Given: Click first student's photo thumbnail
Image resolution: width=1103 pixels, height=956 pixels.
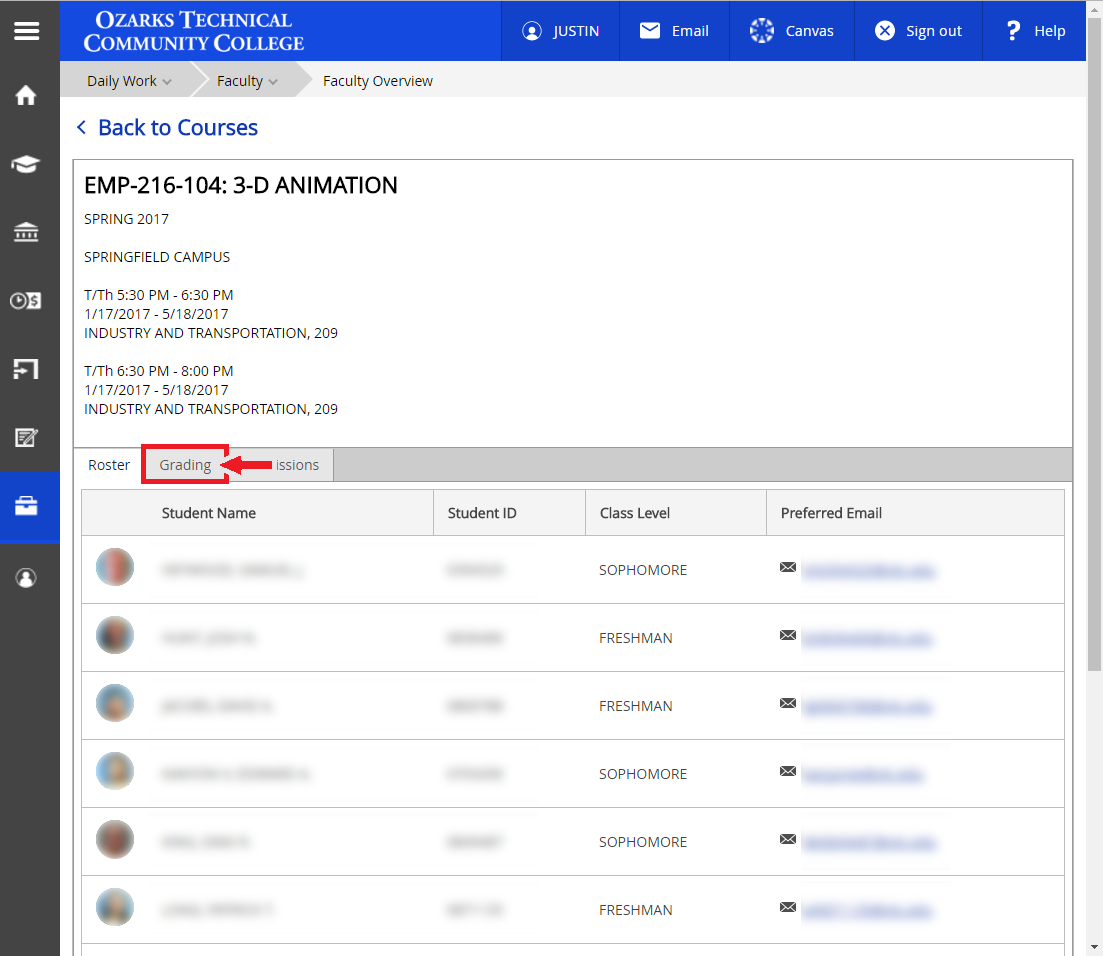Looking at the screenshot, I should [x=115, y=567].
